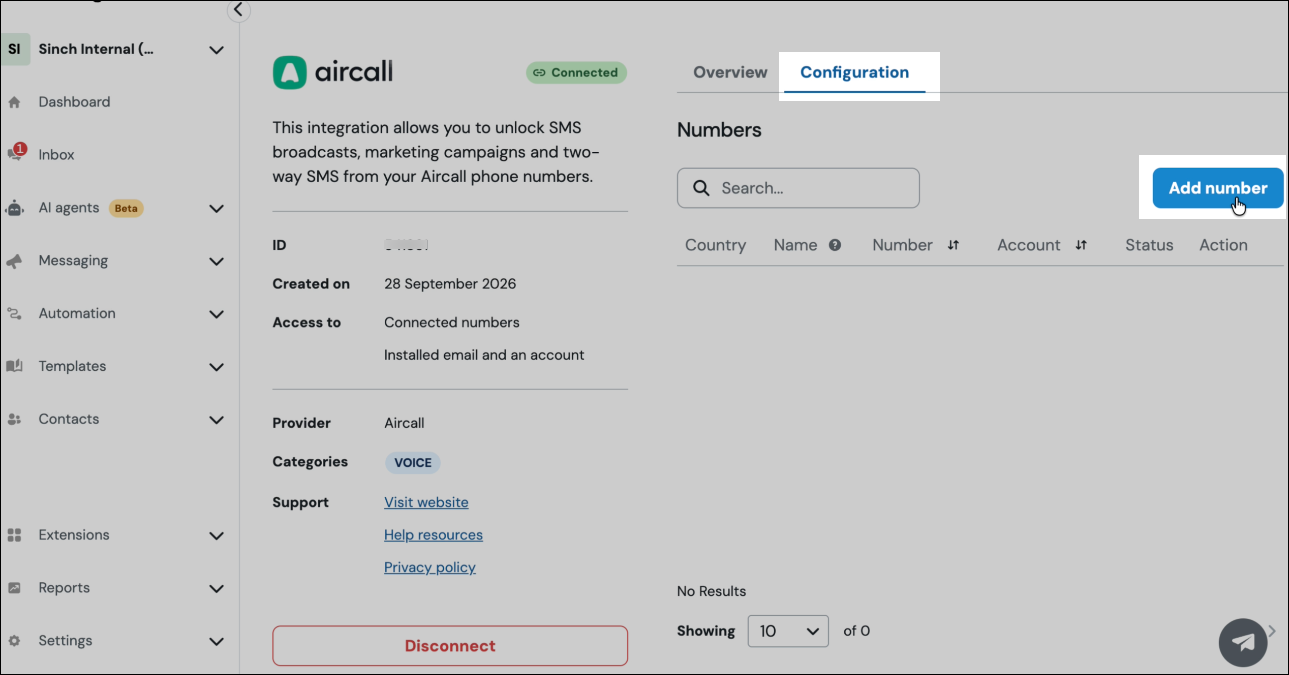
Task: Click the Messaging megaphone icon
Action: tap(14, 261)
